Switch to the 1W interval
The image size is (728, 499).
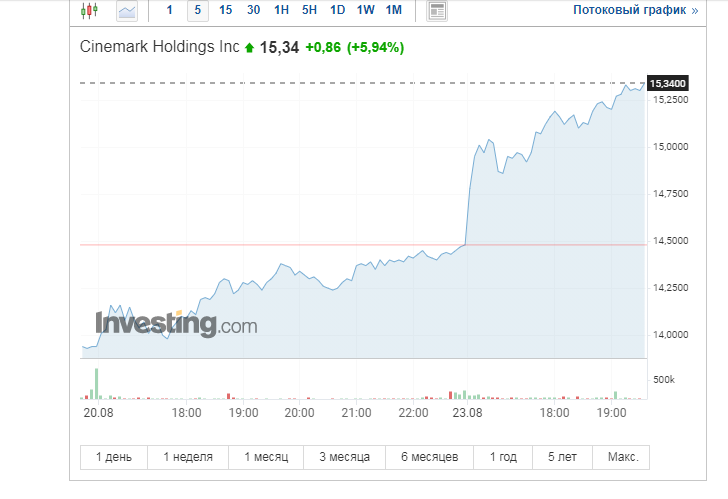[x=365, y=10]
